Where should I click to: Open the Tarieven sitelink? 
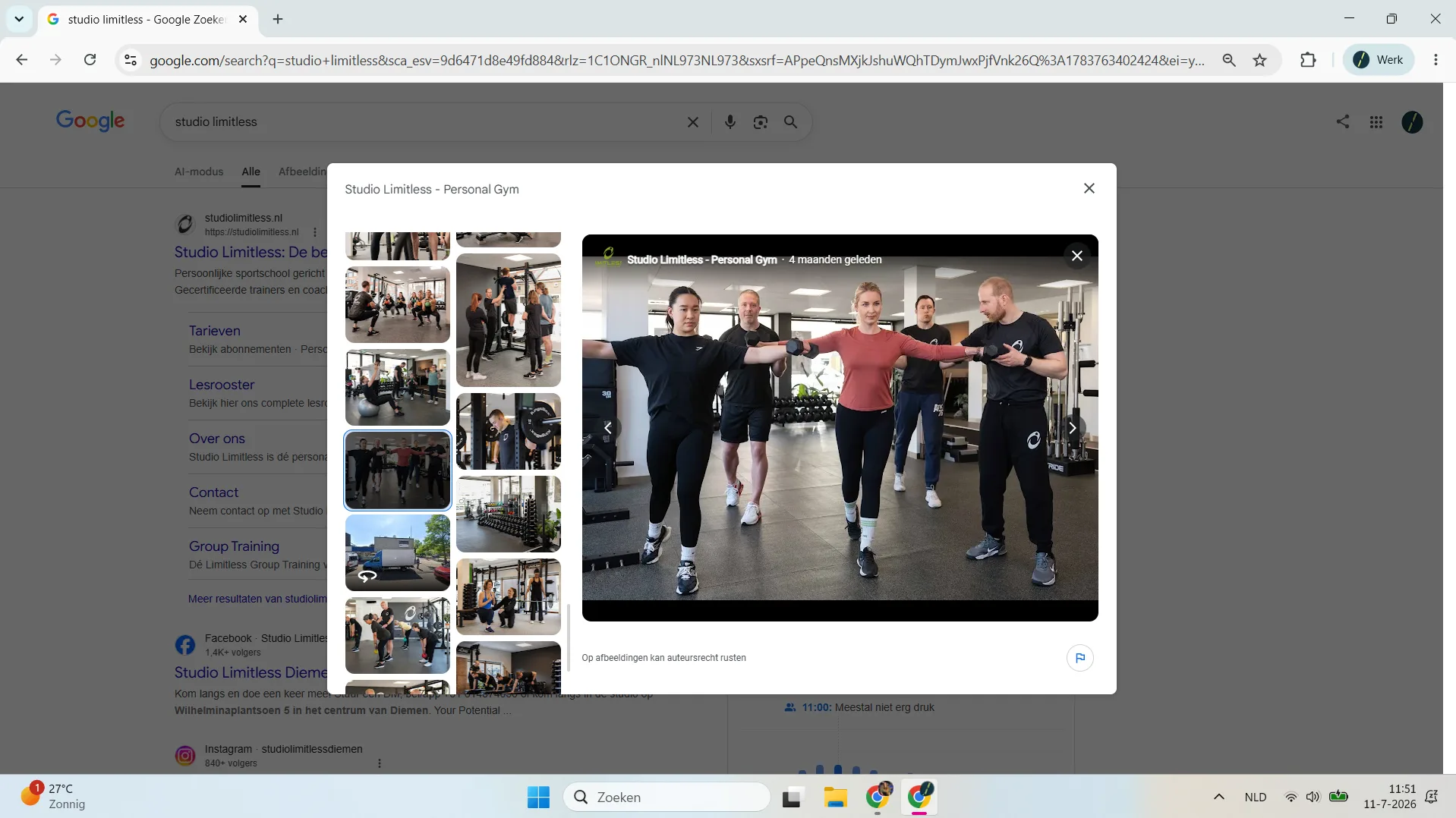(x=214, y=331)
